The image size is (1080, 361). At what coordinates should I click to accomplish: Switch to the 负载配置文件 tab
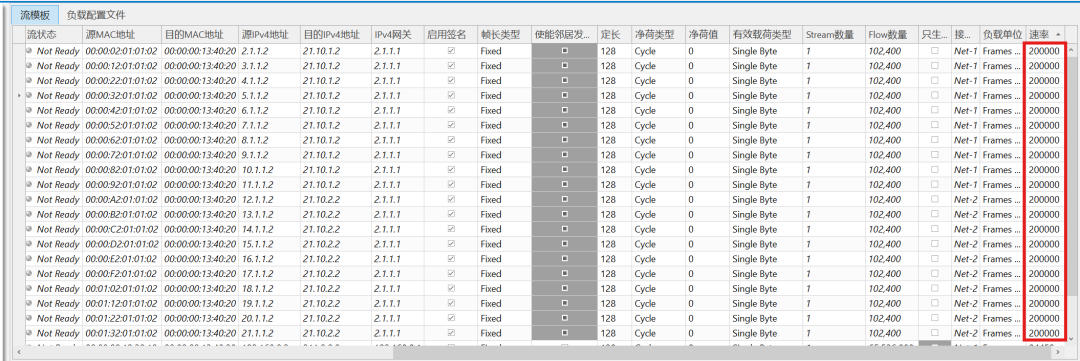point(96,14)
